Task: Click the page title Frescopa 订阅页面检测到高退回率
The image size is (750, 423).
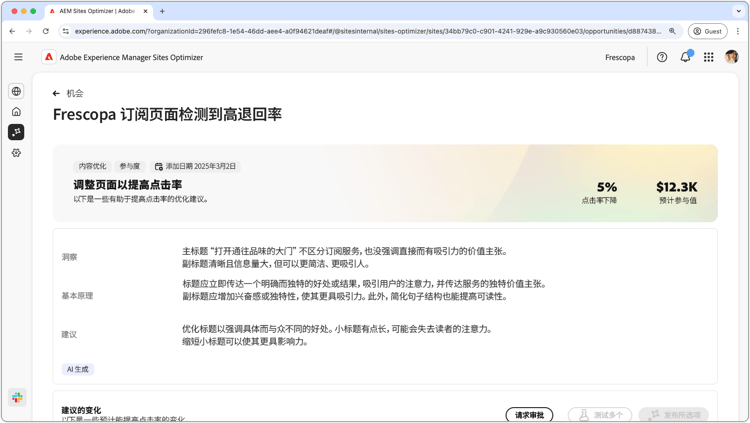Action: point(167,114)
